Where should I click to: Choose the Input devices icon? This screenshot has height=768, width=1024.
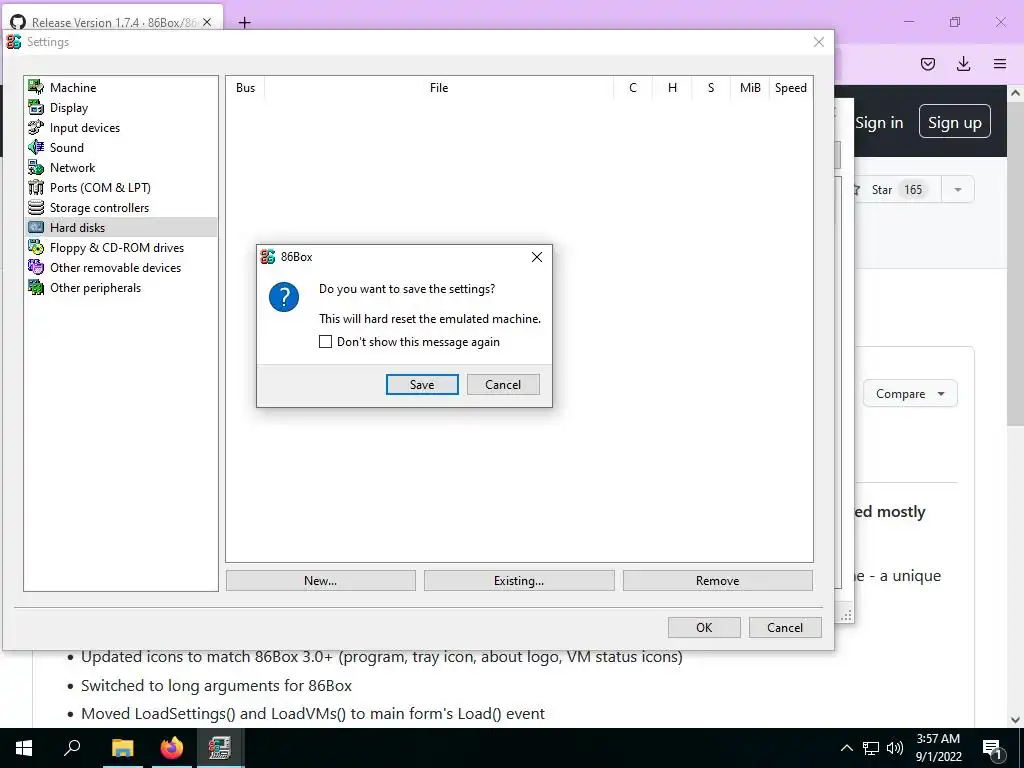point(36,127)
